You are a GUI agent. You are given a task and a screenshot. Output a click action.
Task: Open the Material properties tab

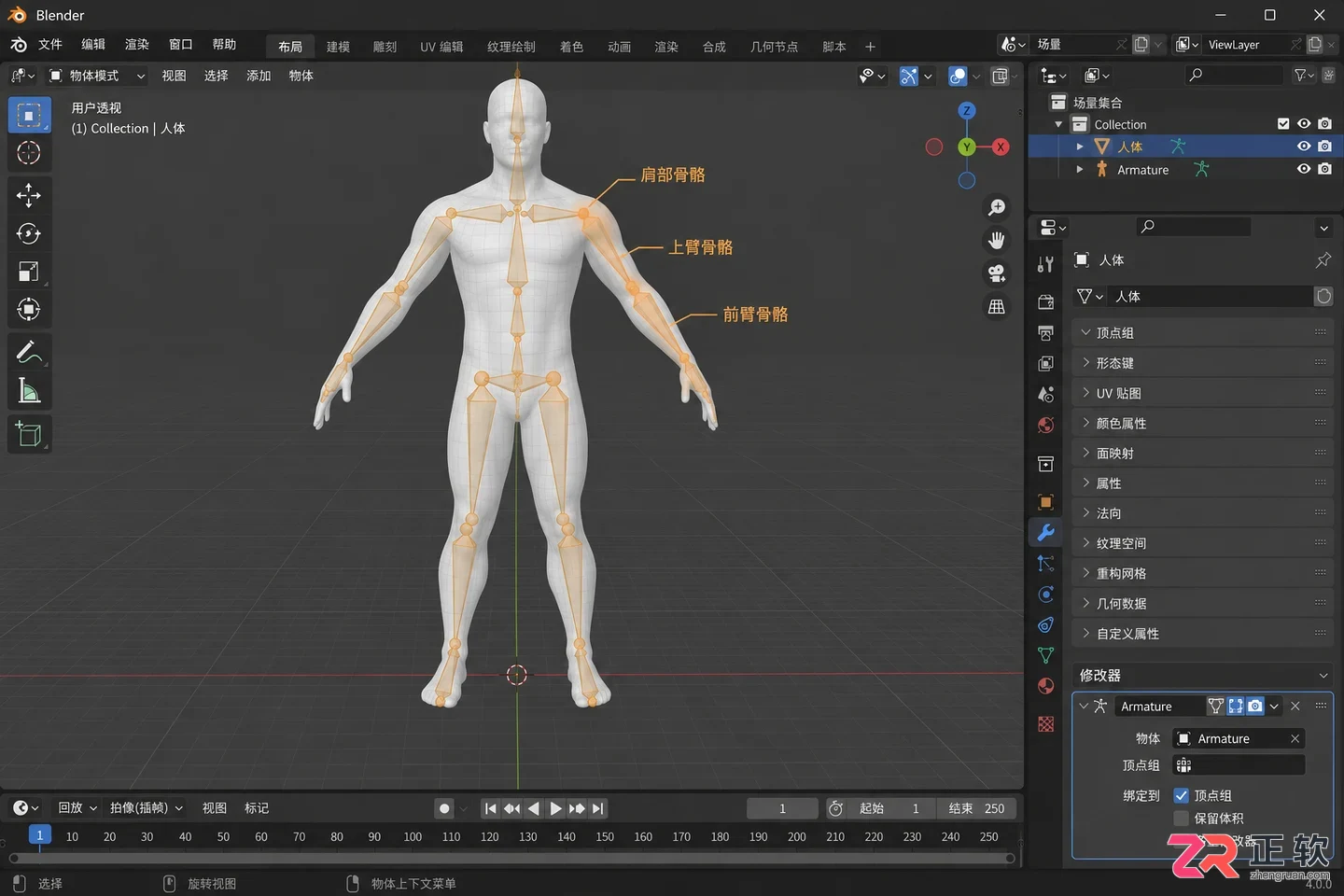(1046, 686)
